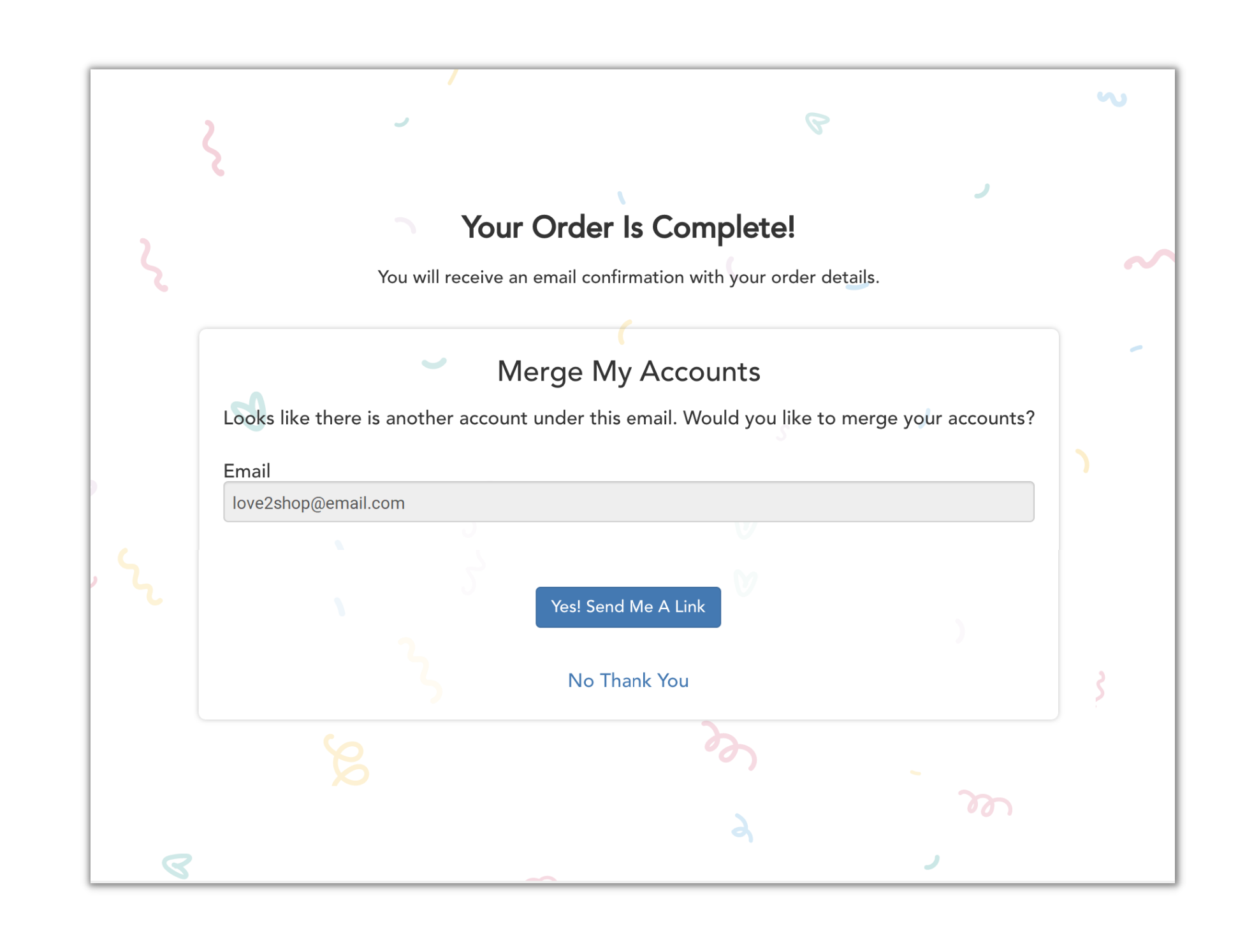Click the pink curly loops below the card
This screenshot has height=952, width=1238.
coord(730,745)
